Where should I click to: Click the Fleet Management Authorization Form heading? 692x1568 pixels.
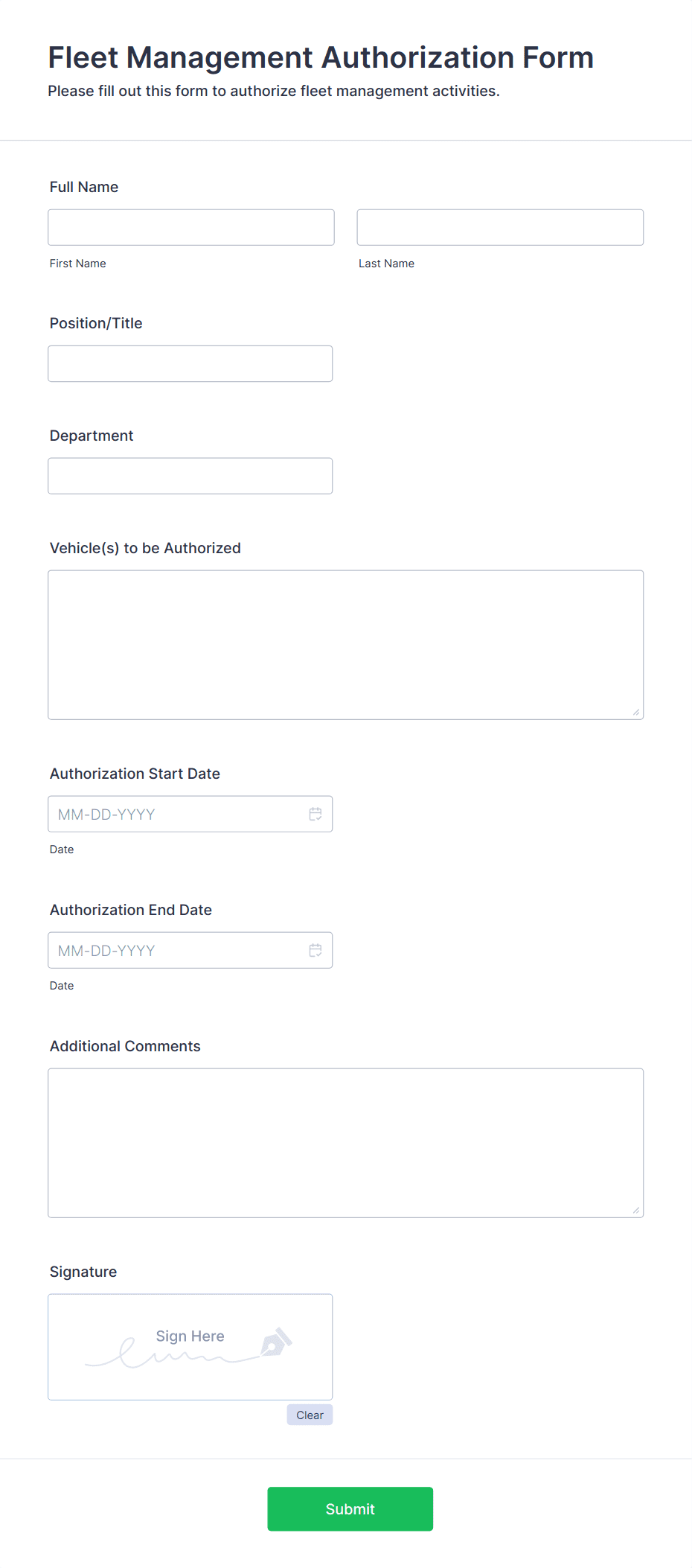pos(321,57)
